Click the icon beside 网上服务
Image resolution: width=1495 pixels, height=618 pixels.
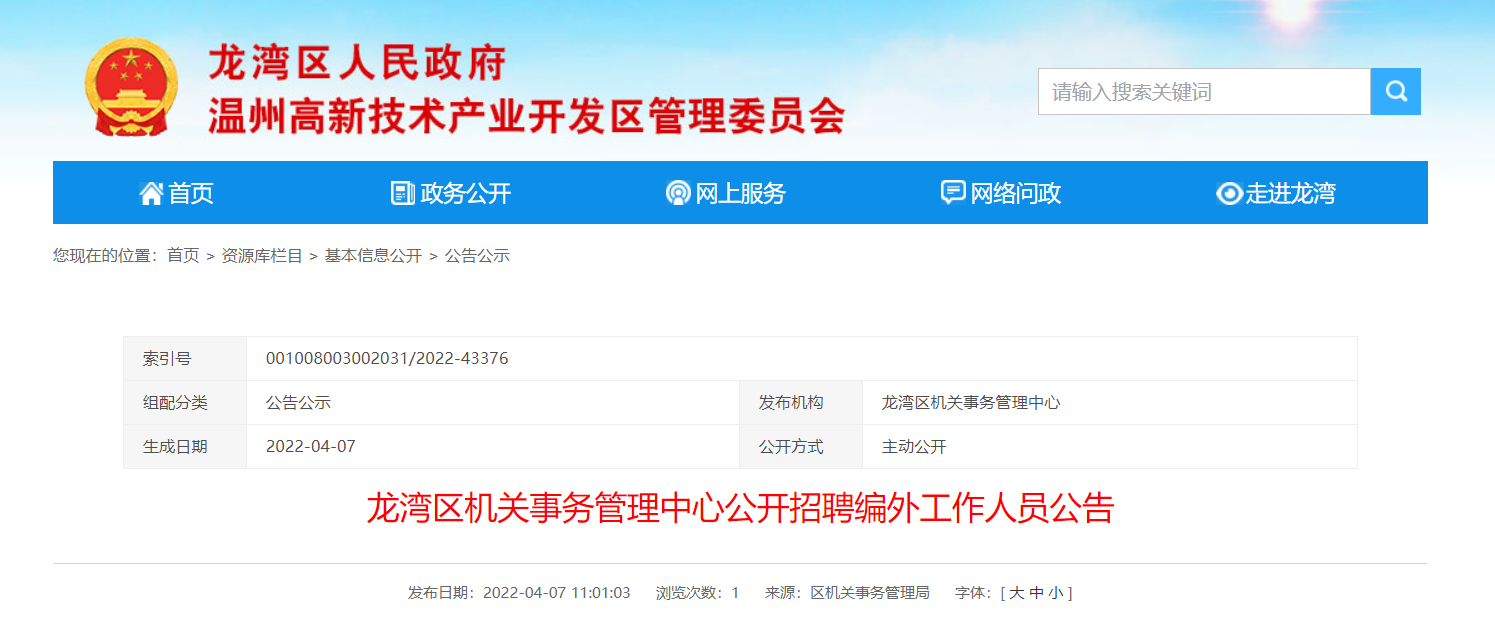[x=678, y=193]
